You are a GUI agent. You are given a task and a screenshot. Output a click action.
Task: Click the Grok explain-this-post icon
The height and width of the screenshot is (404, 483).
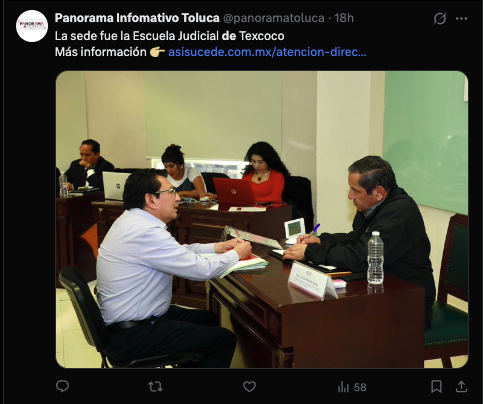point(440,19)
